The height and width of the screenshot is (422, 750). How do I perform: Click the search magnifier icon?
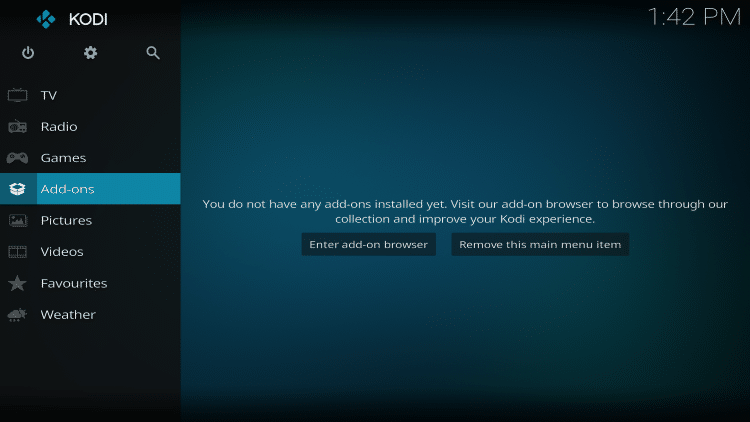point(153,53)
